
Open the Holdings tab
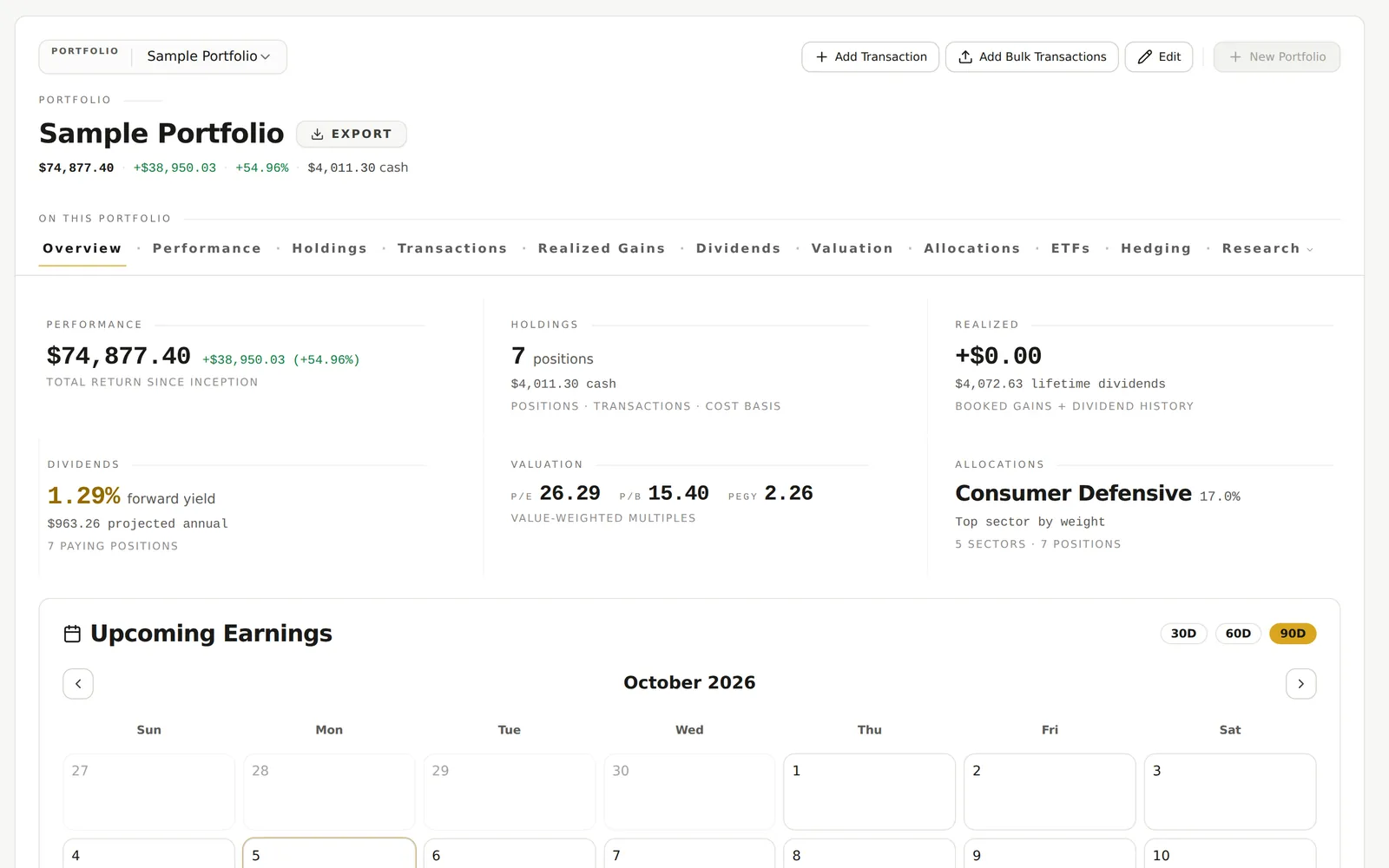tap(329, 249)
